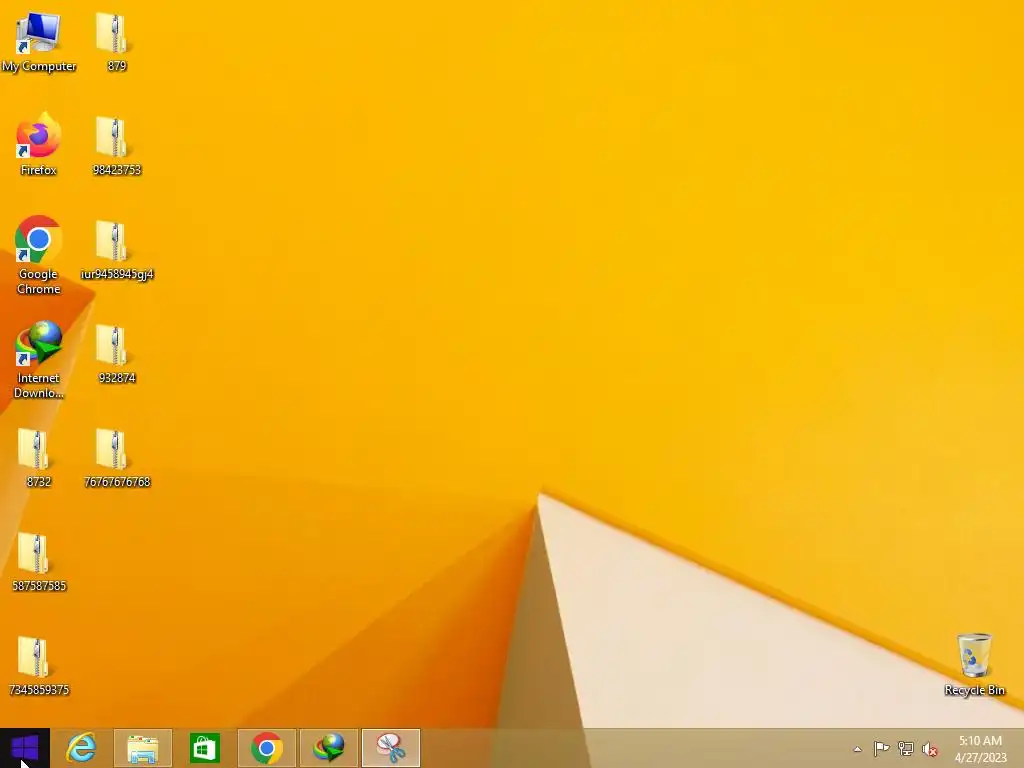Select the Internet Download Manager desktop shortcut
The width and height of the screenshot is (1024, 768).
pos(39,359)
